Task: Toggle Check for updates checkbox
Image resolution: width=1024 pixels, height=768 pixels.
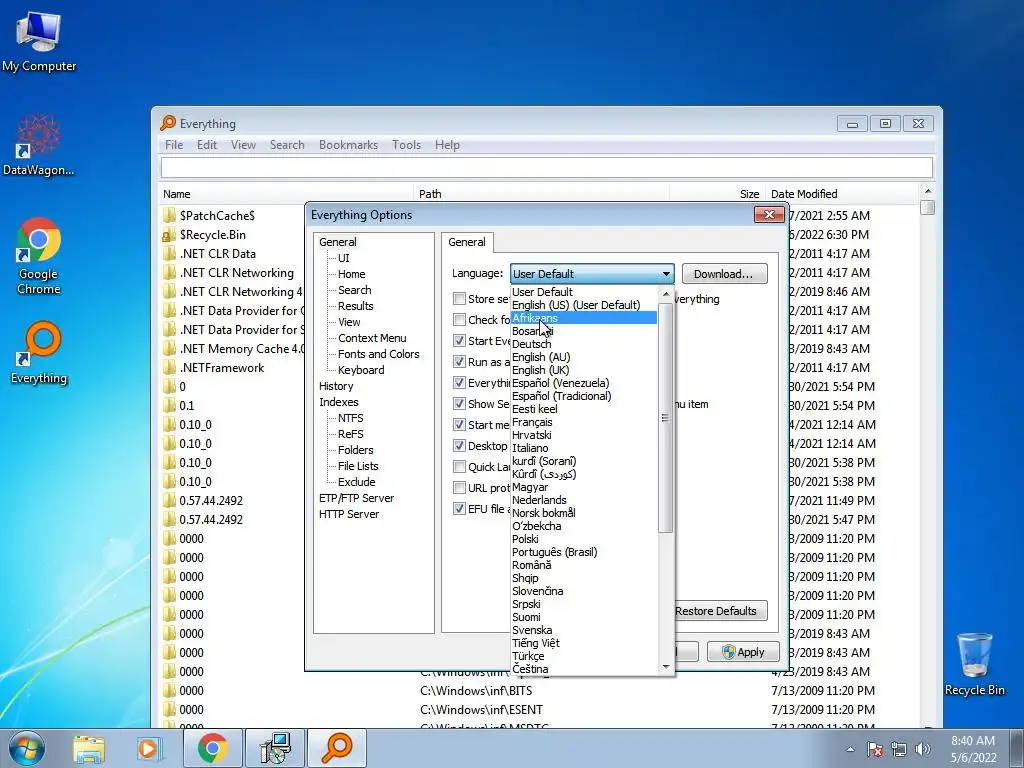Action: pyautogui.click(x=459, y=319)
